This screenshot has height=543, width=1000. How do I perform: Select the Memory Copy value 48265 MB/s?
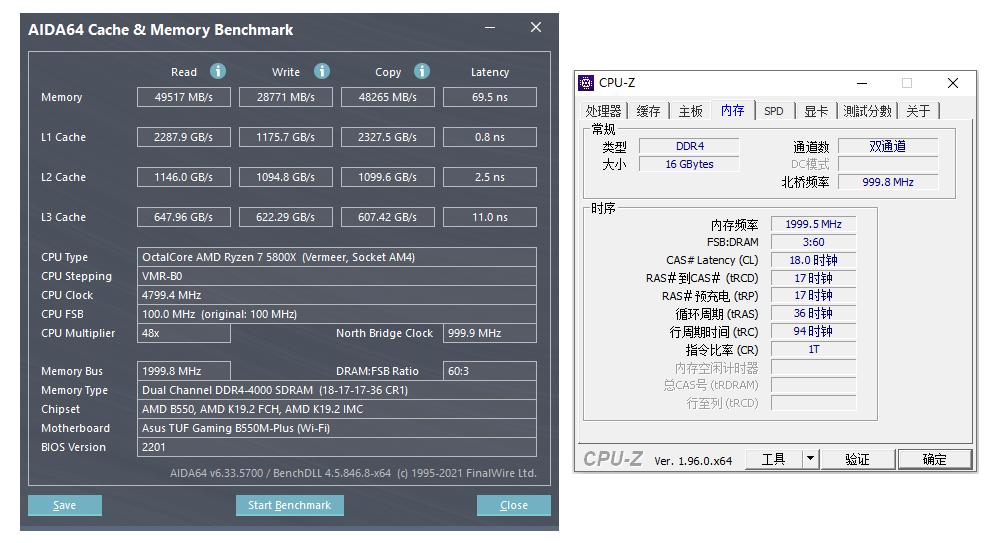tap(388, 97)
